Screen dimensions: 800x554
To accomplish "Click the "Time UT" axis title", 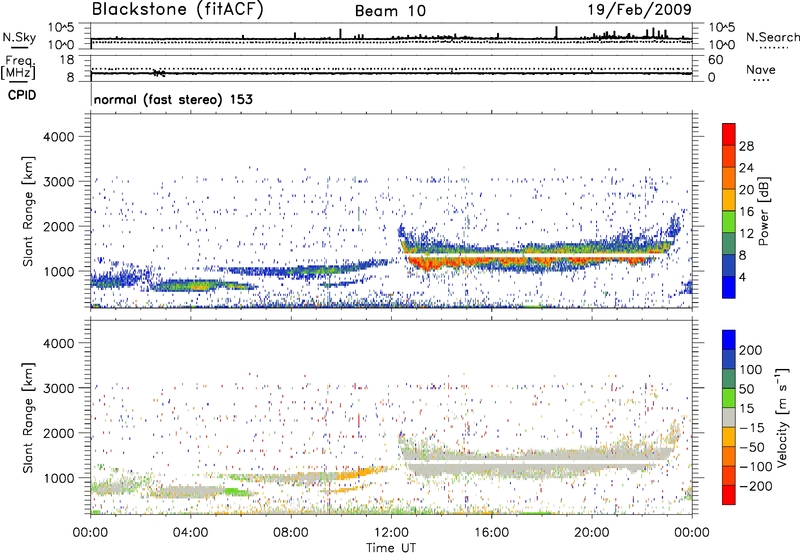I will [391, 547].
